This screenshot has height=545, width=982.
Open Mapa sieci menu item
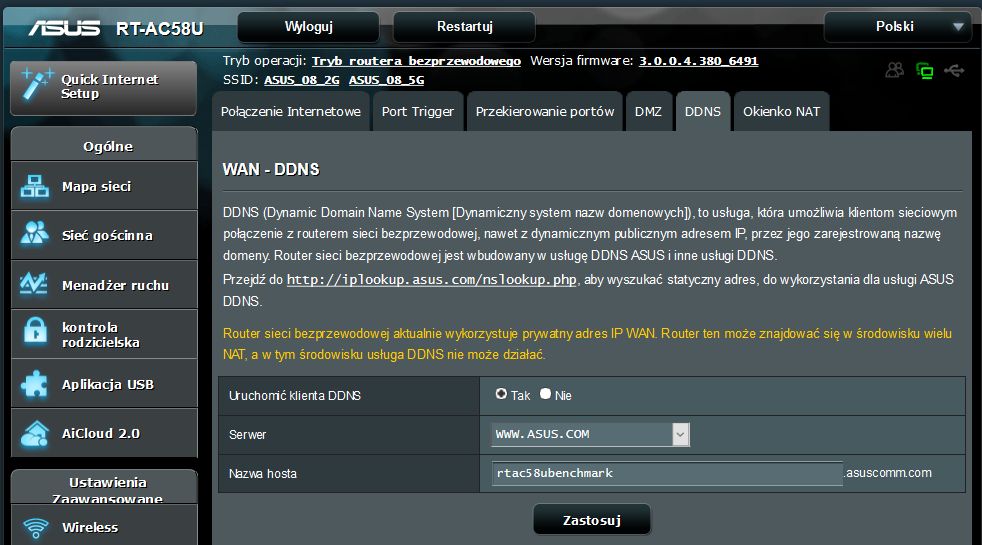(x=104, y=186)
